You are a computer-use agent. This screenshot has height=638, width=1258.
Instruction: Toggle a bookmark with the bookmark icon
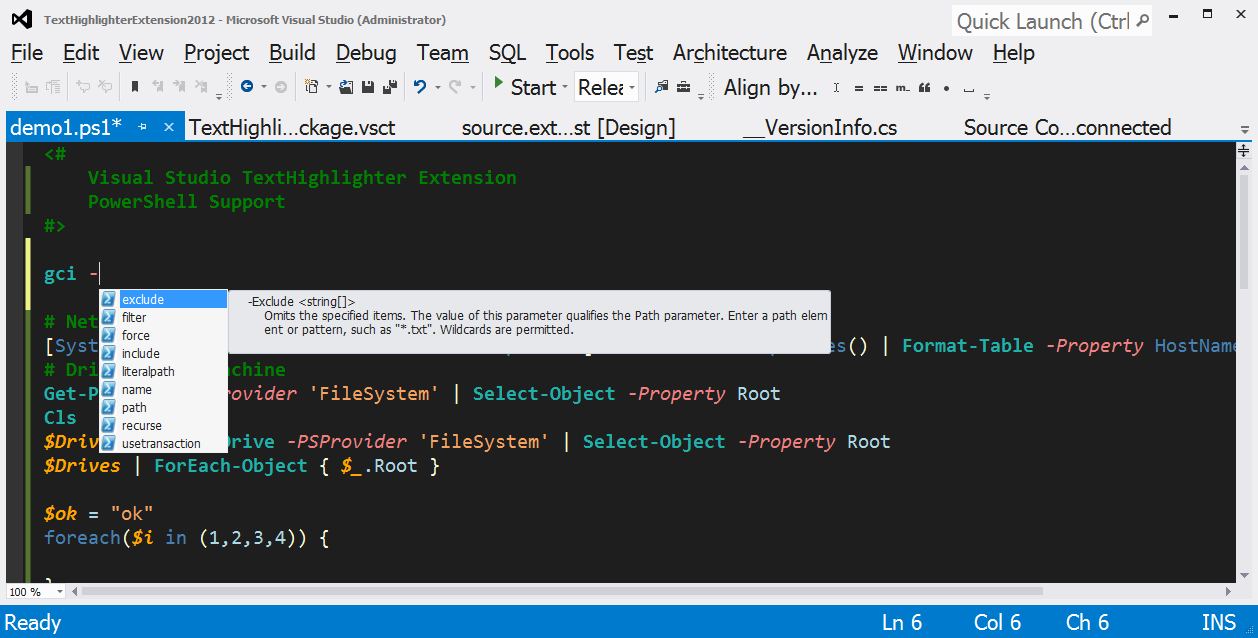click(x=134, y=86)
